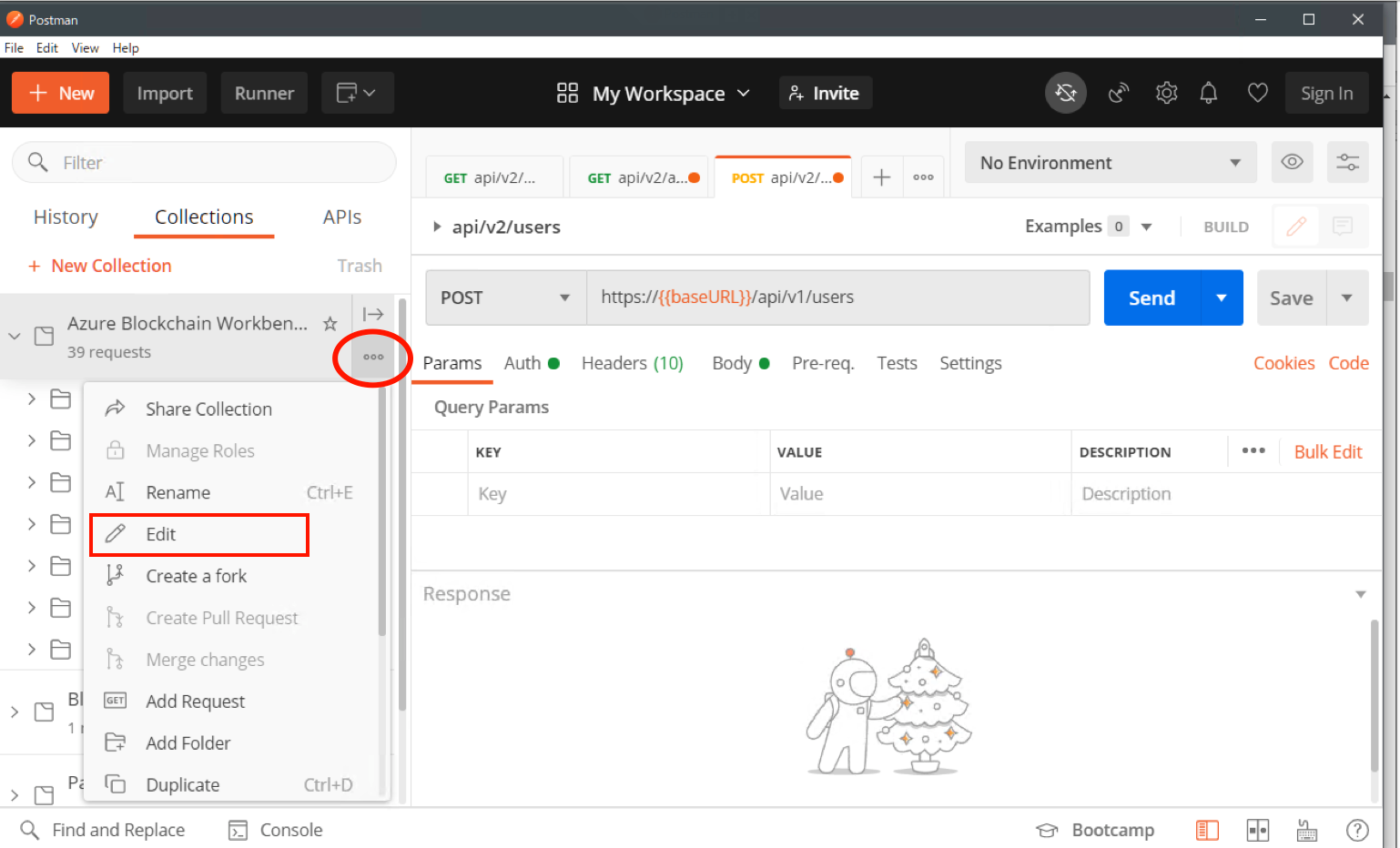The image size is (1400, 848).
Task: Click the workspace grid icon by My Workspace
Action: (x=567, y=93)
